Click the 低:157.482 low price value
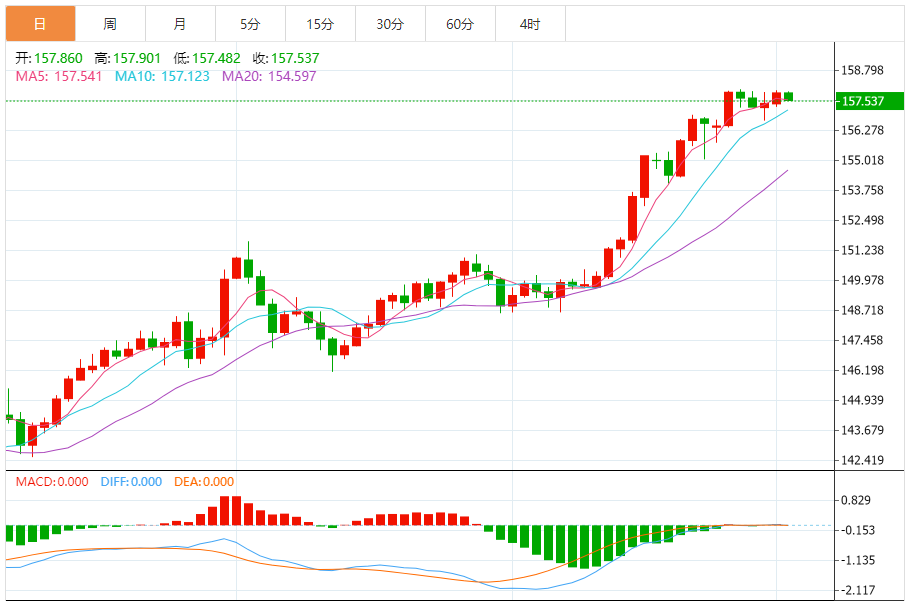This screenshot has width=919, height=601. (207, 58)
